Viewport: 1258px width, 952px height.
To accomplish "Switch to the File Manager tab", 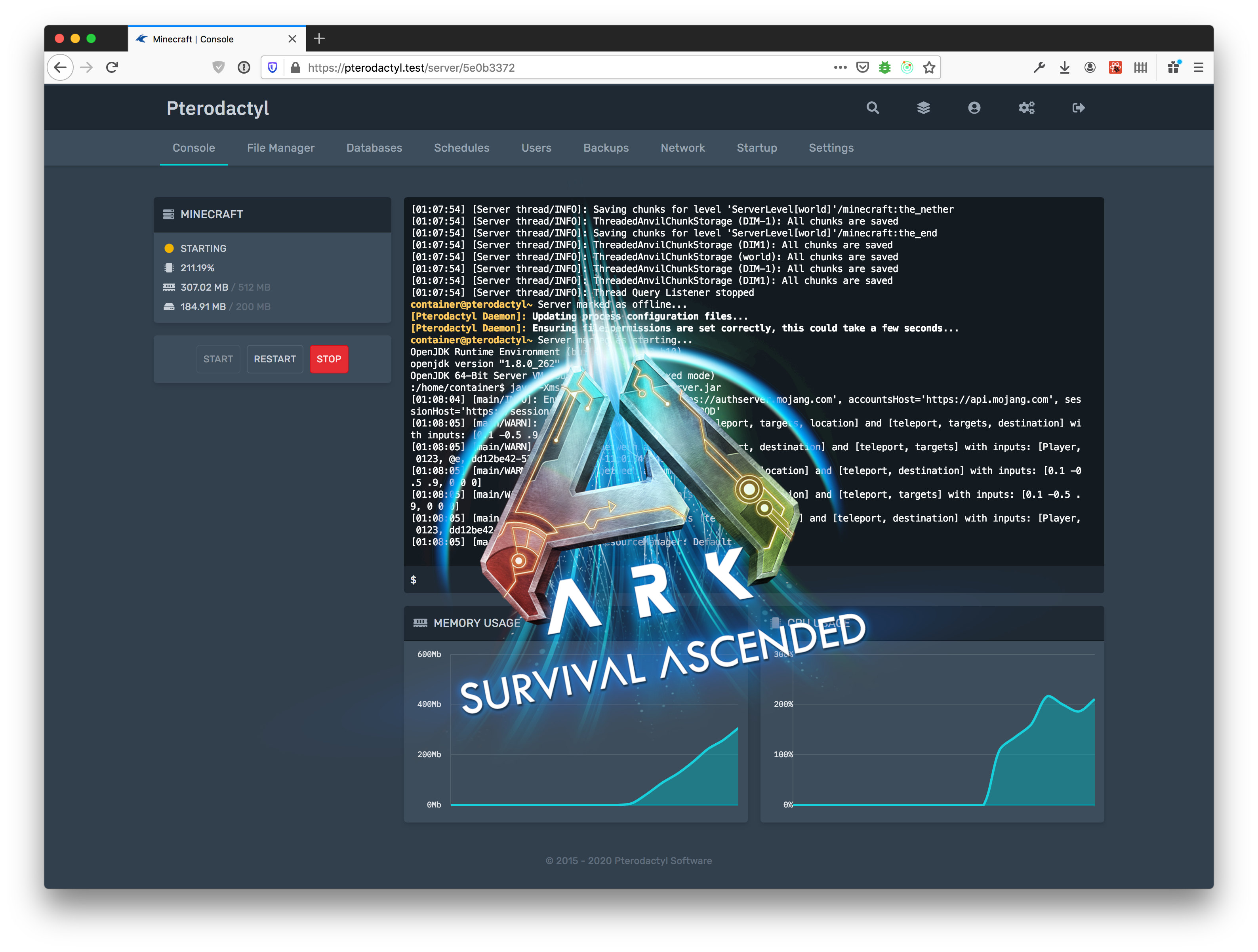I will click(x=280, y=147).
